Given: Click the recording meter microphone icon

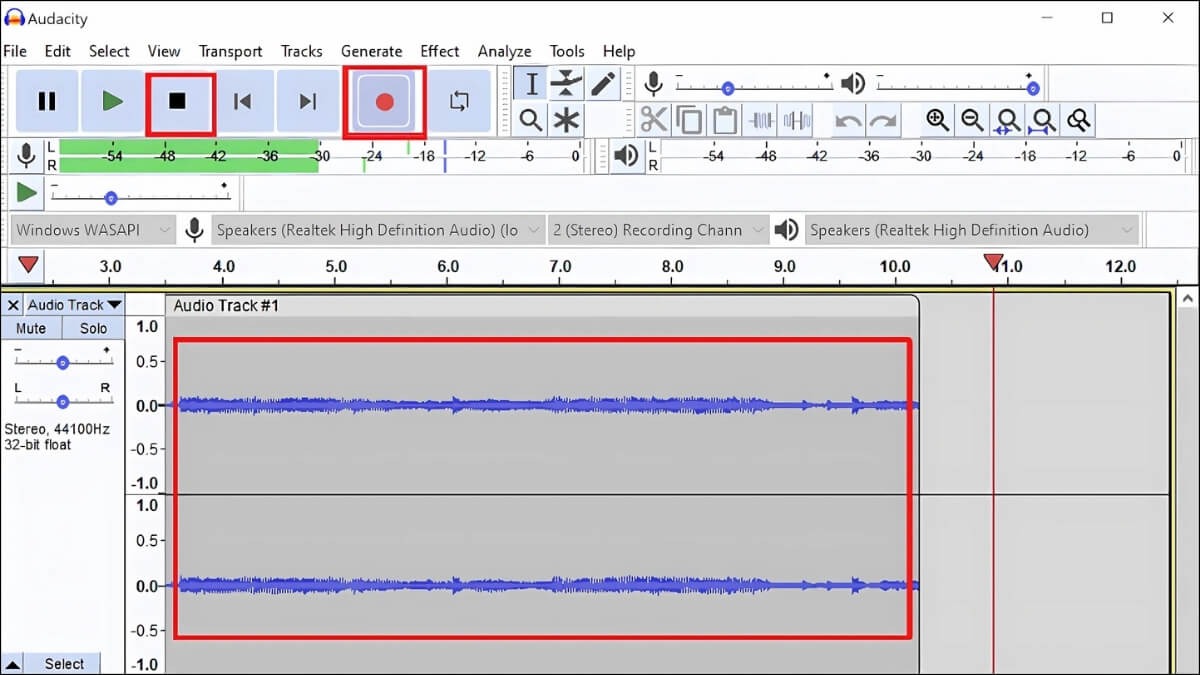Looking at the screenshot, I should click(27, 155).
